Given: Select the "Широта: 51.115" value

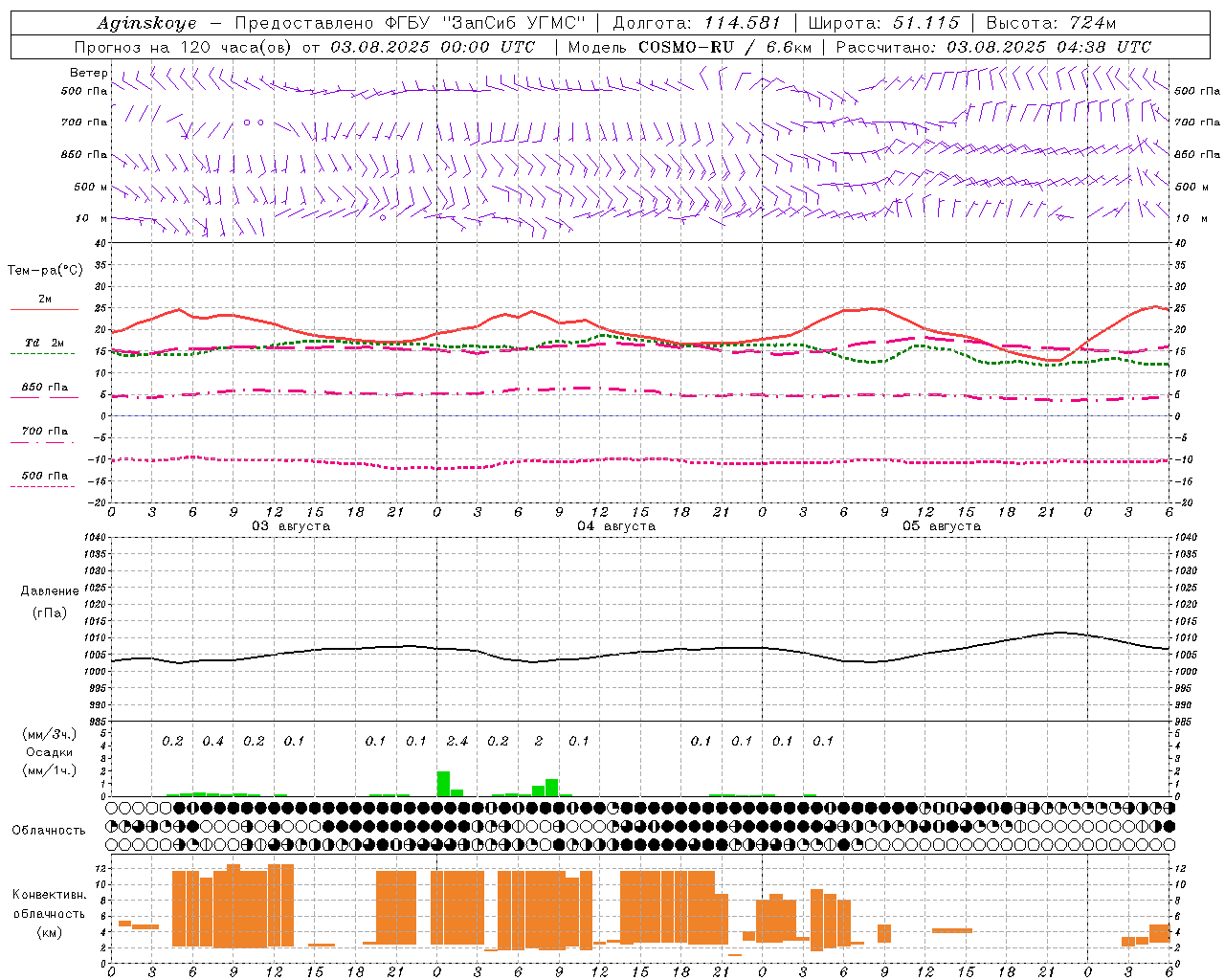Looking at the screenshot, I should click(883, 23).
